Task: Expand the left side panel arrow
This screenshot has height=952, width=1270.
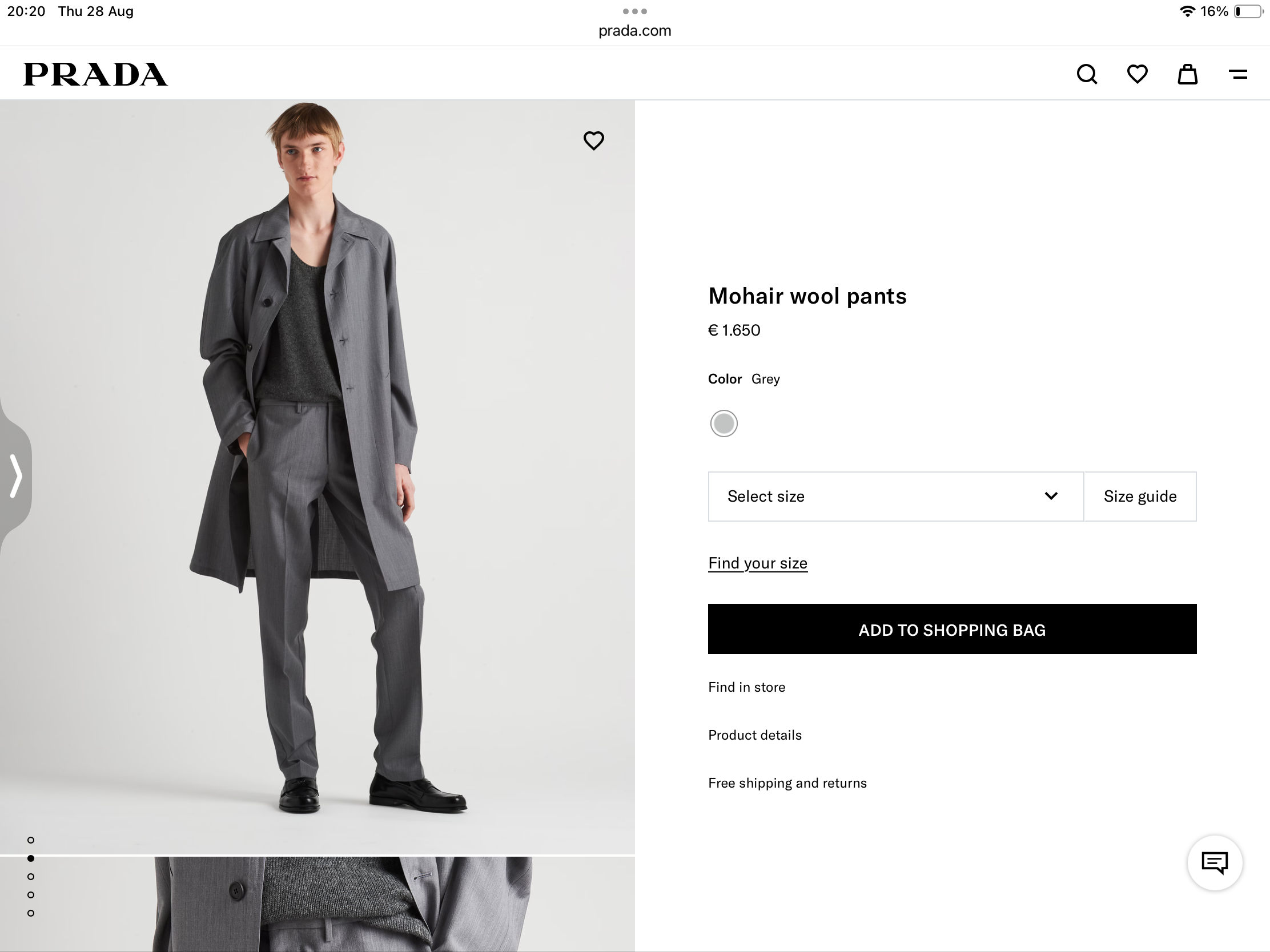Action: pyautogui.click(x=16, y=475)
